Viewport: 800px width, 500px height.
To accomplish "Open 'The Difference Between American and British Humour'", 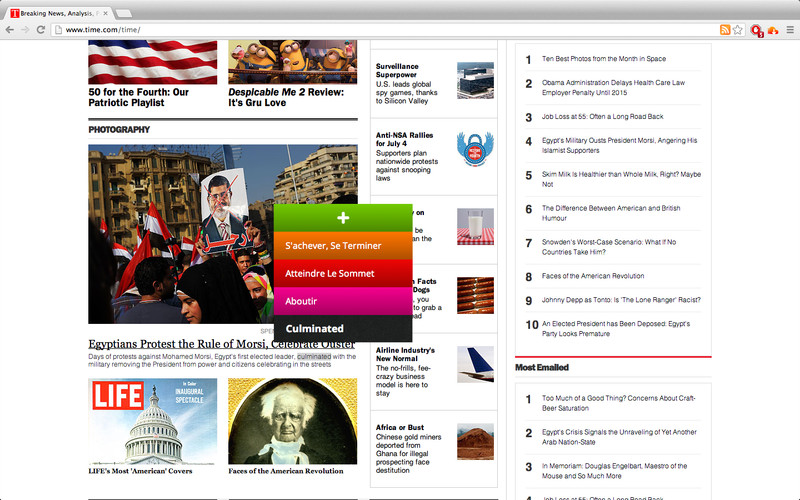I will [611, 213].
